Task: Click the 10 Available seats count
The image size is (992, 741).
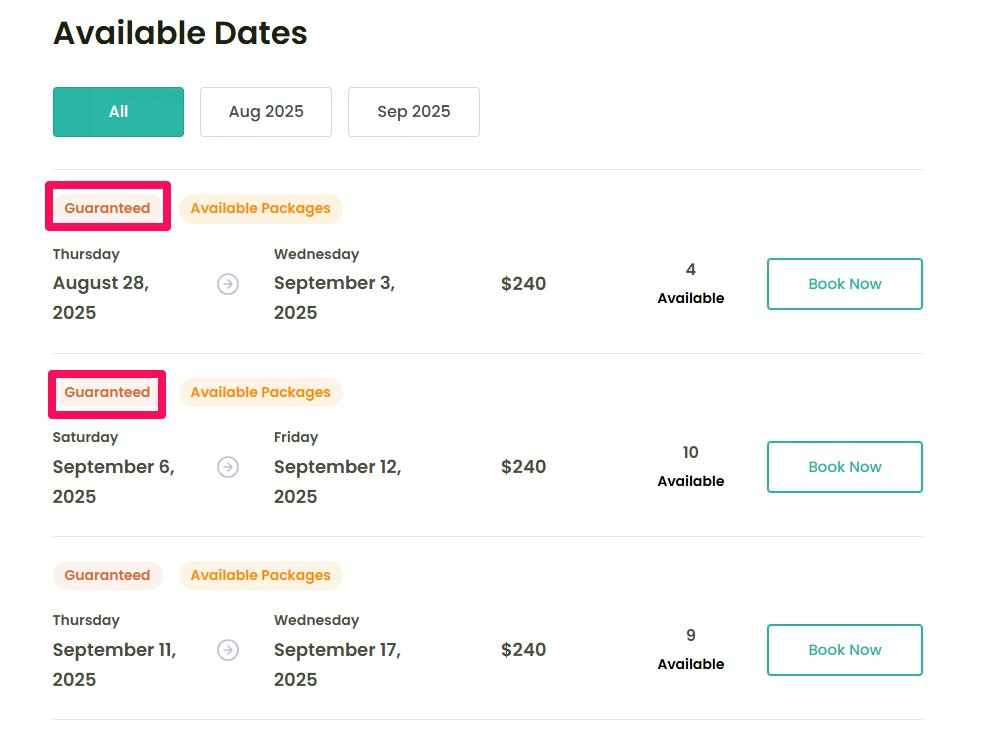Action: 690,466
